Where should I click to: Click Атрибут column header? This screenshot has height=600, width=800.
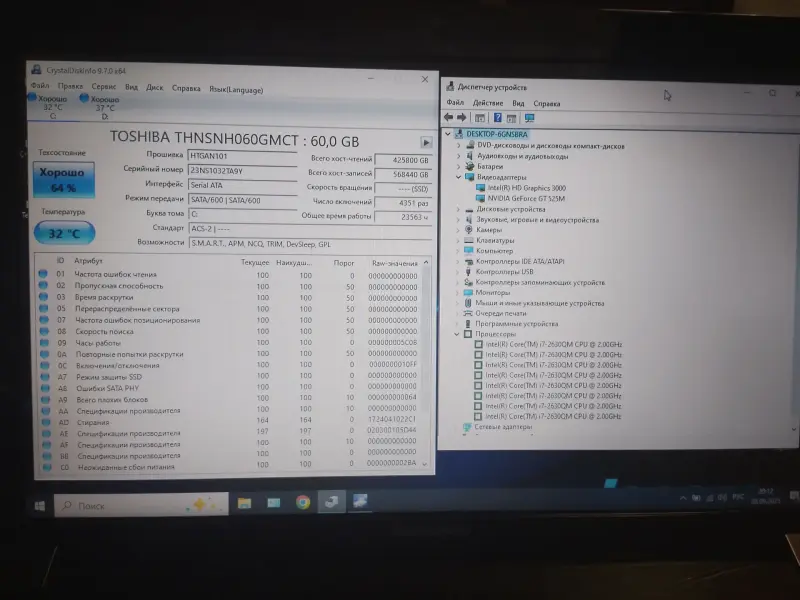pyautogui.click(x=88, y=261)
